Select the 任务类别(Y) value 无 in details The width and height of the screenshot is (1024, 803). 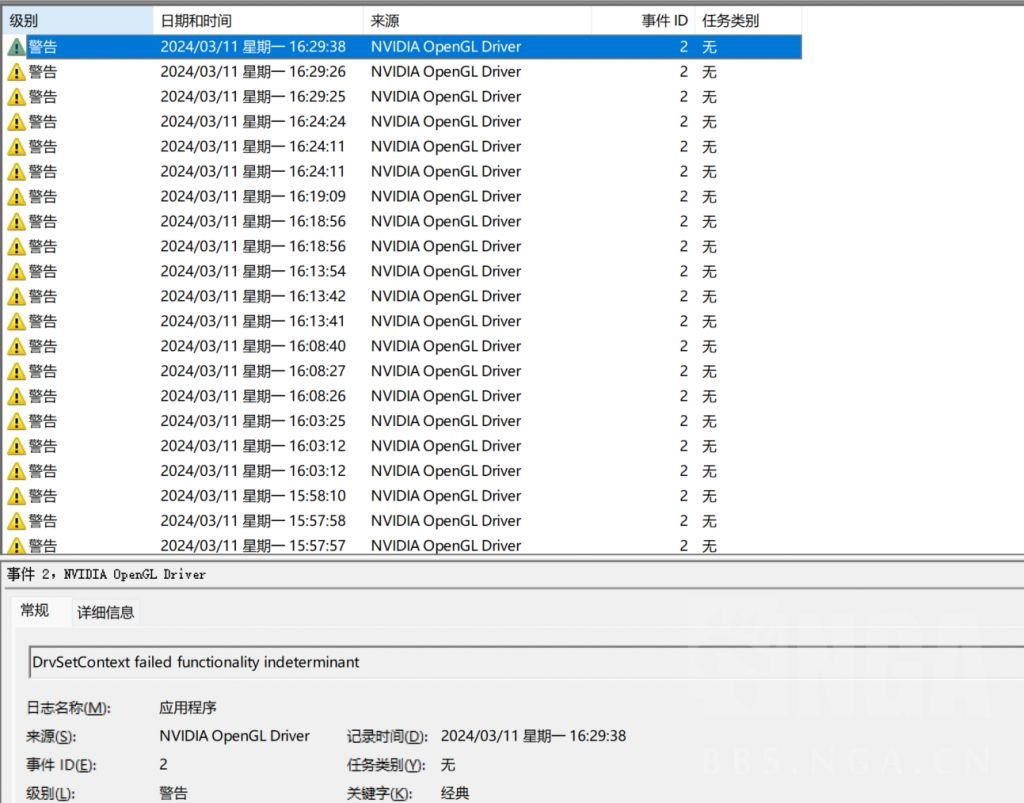tap(448, 764)
